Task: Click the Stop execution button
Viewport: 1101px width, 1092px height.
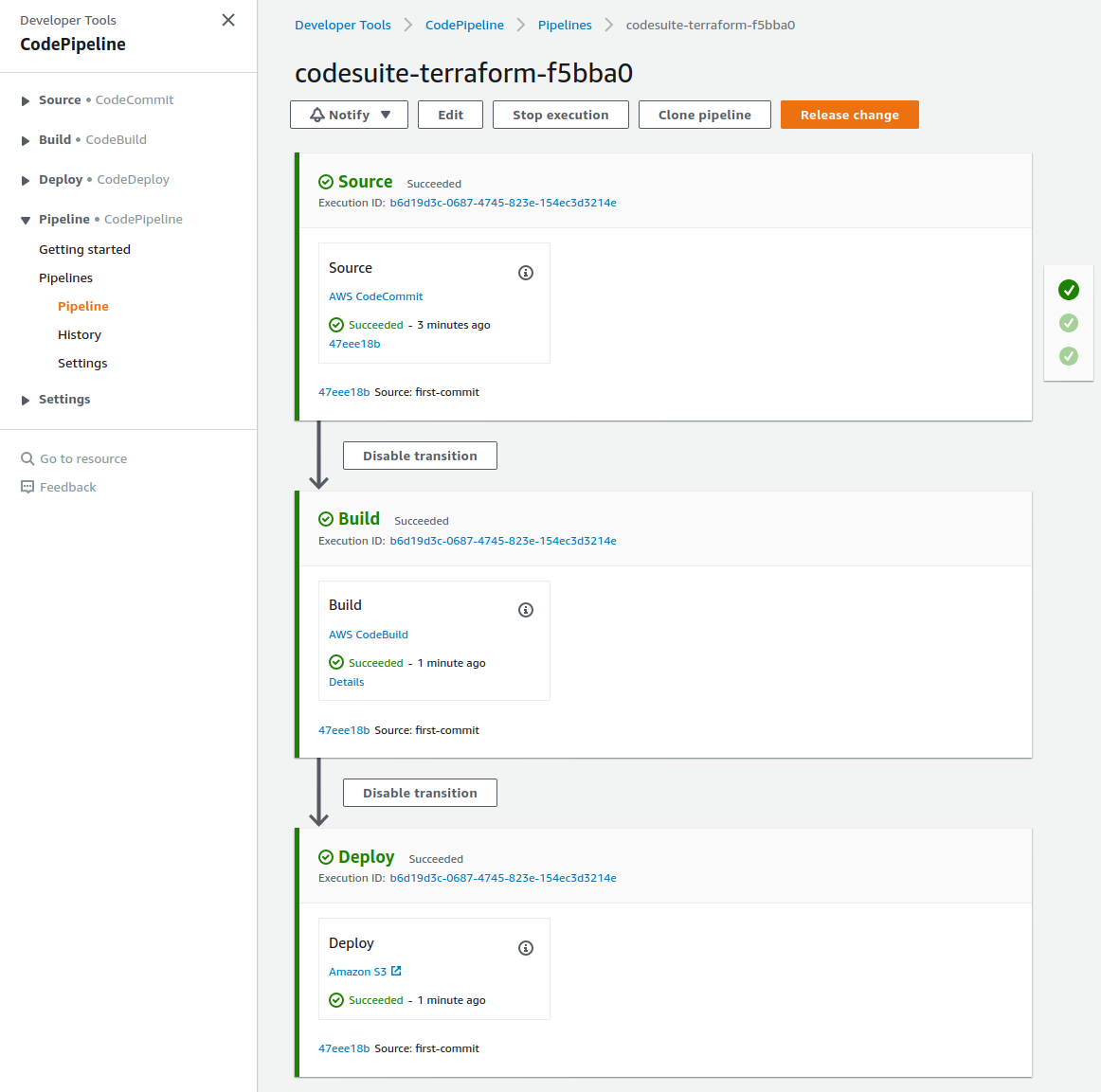Action: click(x=560, y=115)
